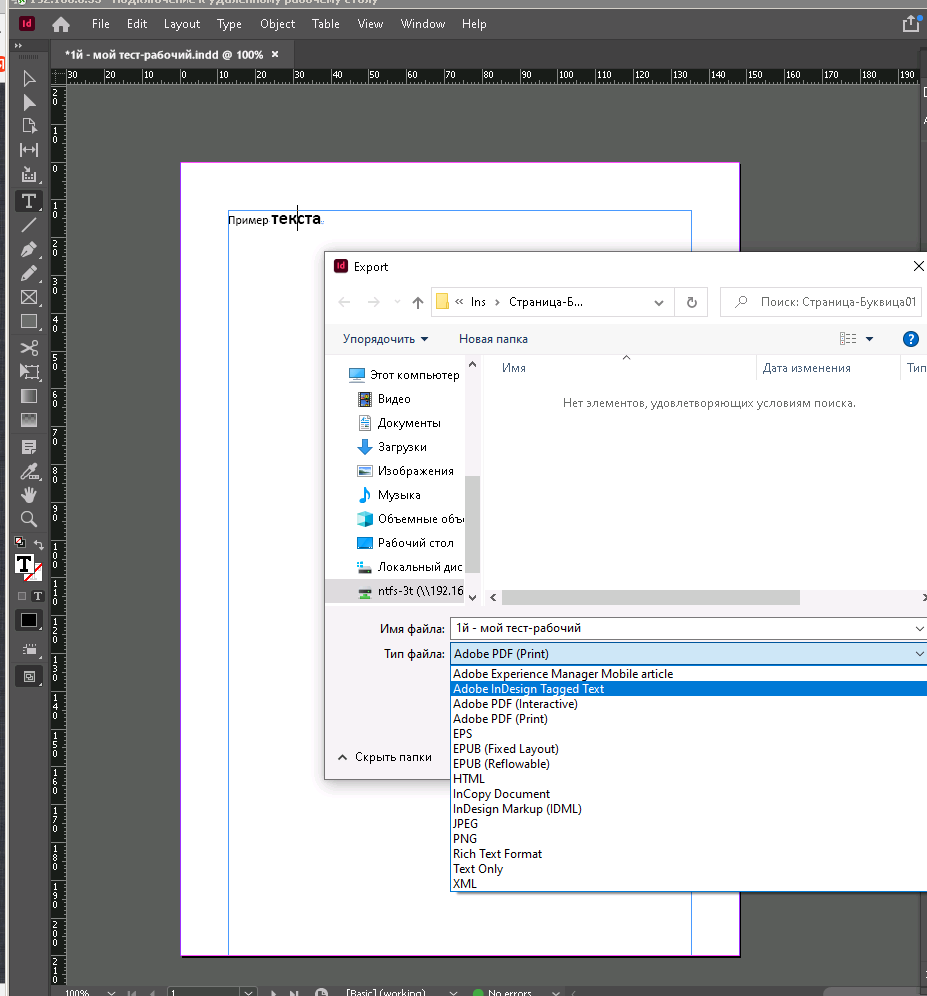Choose Adobe PDF (Interactive) from list
Screen dimensions: 927x996
click(x=515, y=704)
